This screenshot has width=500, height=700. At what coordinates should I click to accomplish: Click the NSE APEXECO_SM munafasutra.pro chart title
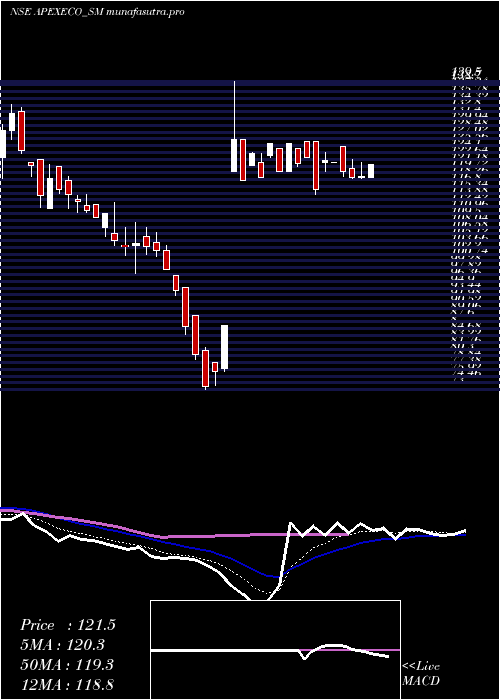click(97, 12)
